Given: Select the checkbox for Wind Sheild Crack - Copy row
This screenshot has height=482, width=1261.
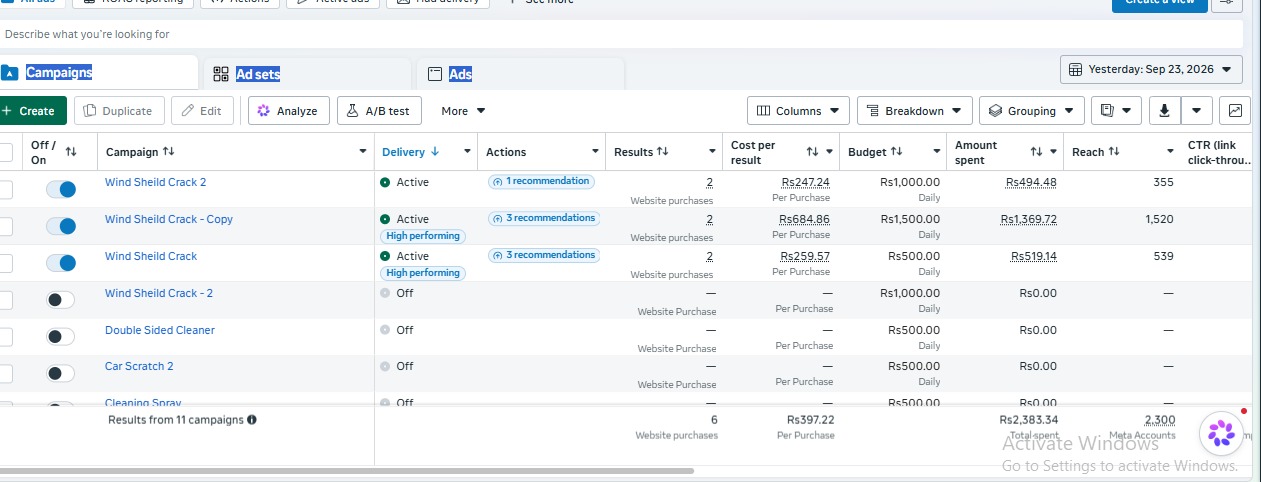Looking at the screenshot, I should [5, 226].
